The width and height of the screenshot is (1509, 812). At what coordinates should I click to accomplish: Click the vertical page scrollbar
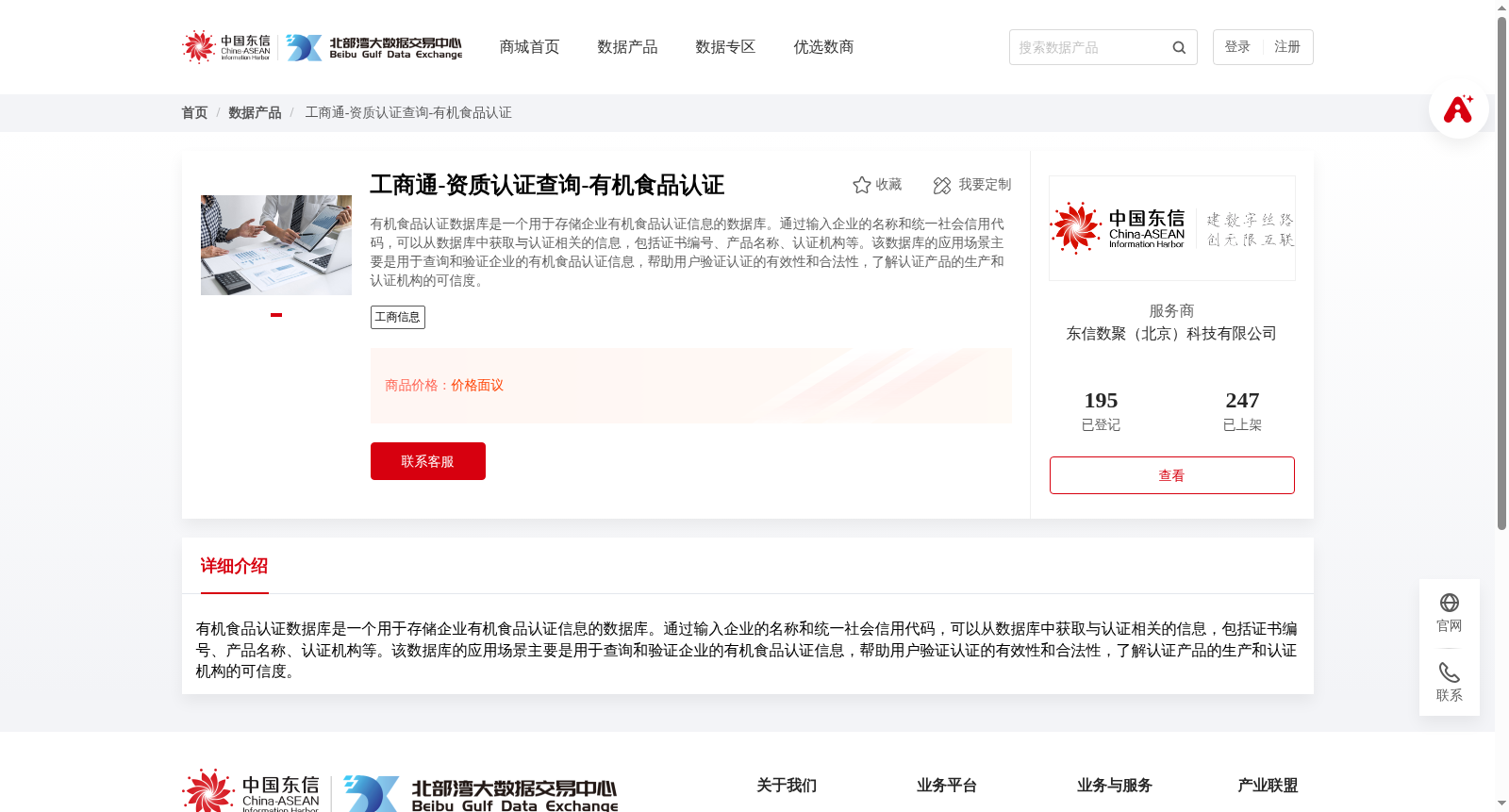1501,273
